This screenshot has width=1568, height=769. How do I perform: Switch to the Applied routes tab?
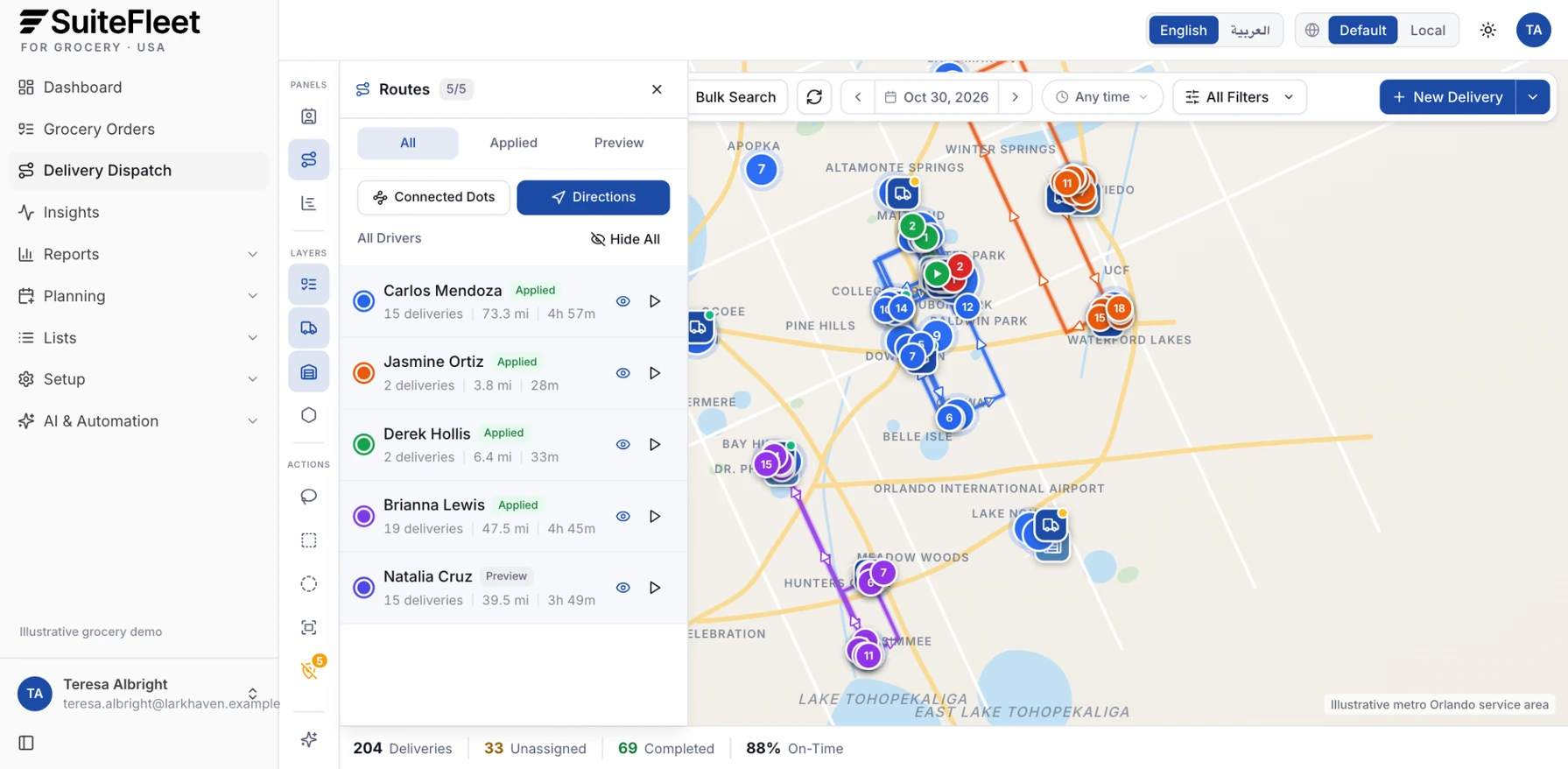(513, 143)
